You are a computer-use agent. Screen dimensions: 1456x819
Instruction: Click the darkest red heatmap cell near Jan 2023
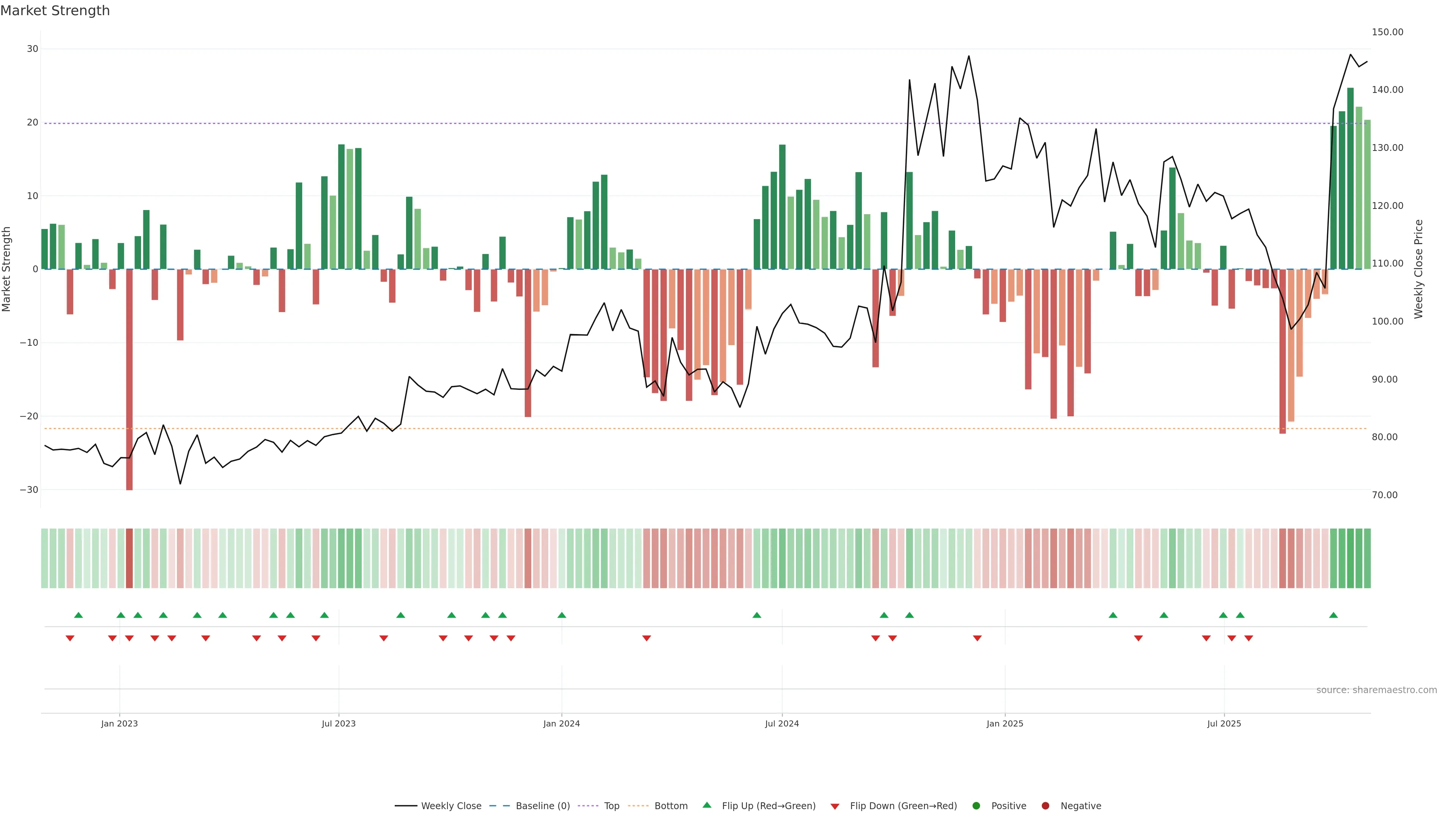coord(129,558)
